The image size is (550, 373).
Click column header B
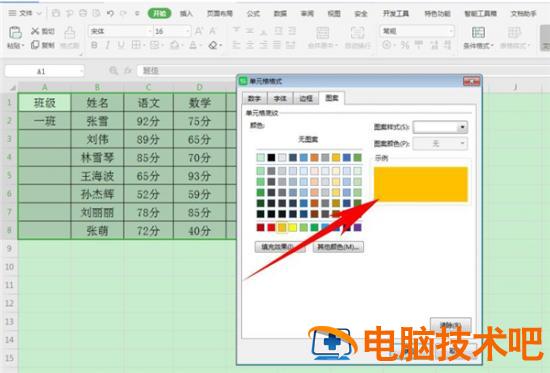(97, 87)
